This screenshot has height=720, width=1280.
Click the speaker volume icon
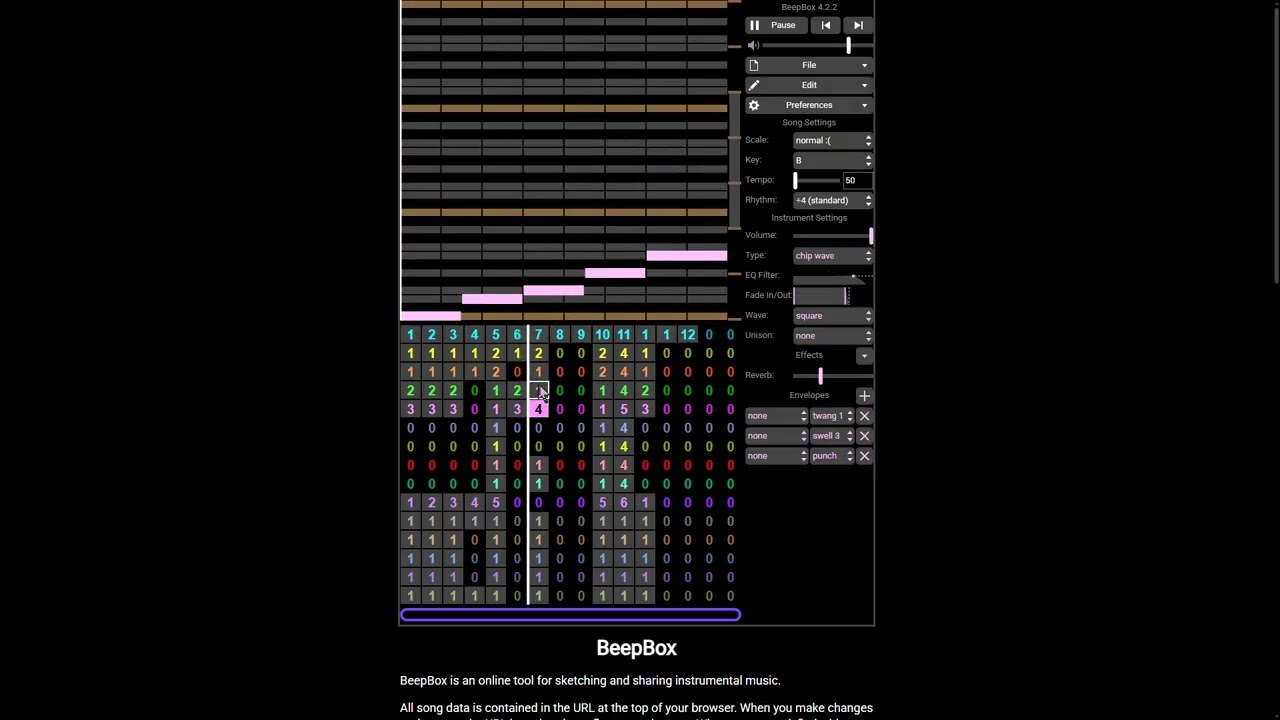[754, 45]
